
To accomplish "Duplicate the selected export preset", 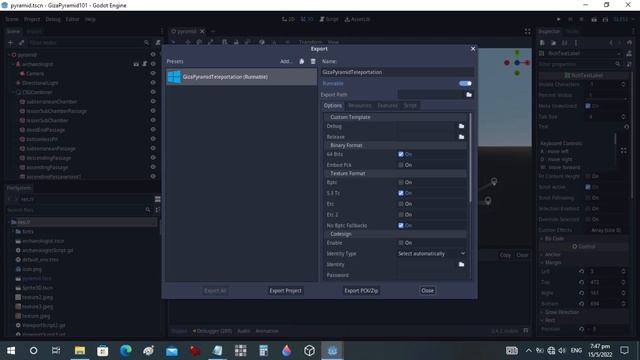I will [x=302, y=61].
